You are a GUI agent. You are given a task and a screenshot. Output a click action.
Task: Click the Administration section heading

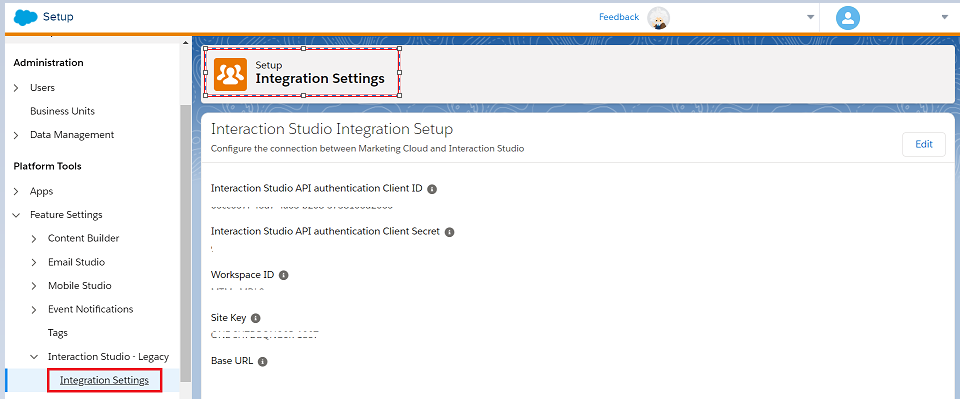(48, 62)
